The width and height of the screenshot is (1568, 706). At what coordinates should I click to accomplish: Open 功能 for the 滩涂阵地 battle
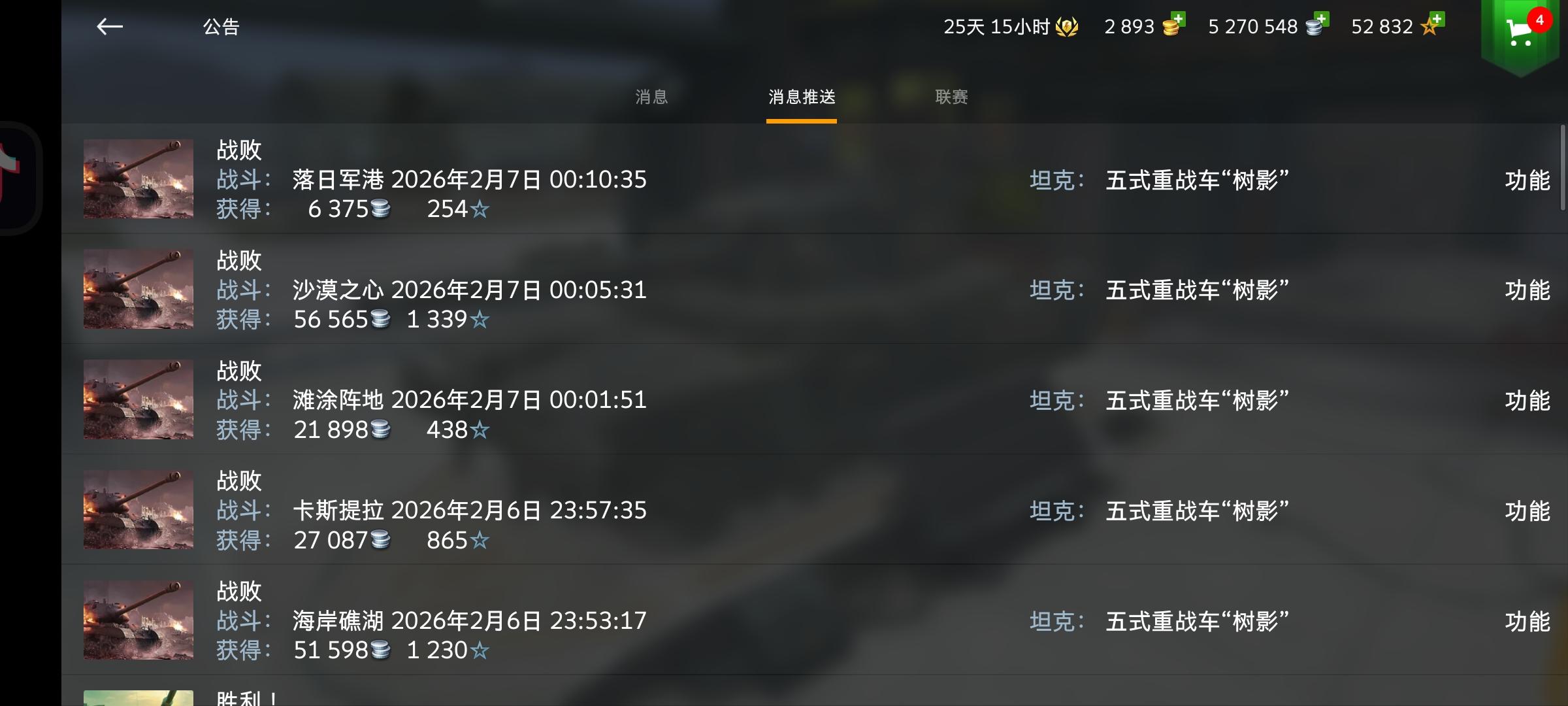[1527, 401]
